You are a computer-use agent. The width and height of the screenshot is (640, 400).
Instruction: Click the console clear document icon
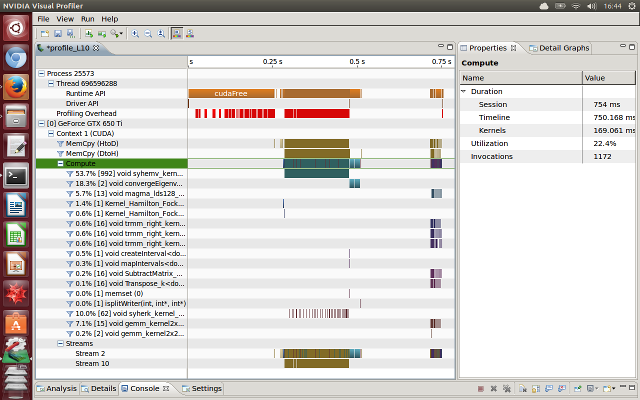[x=523, y=389]
